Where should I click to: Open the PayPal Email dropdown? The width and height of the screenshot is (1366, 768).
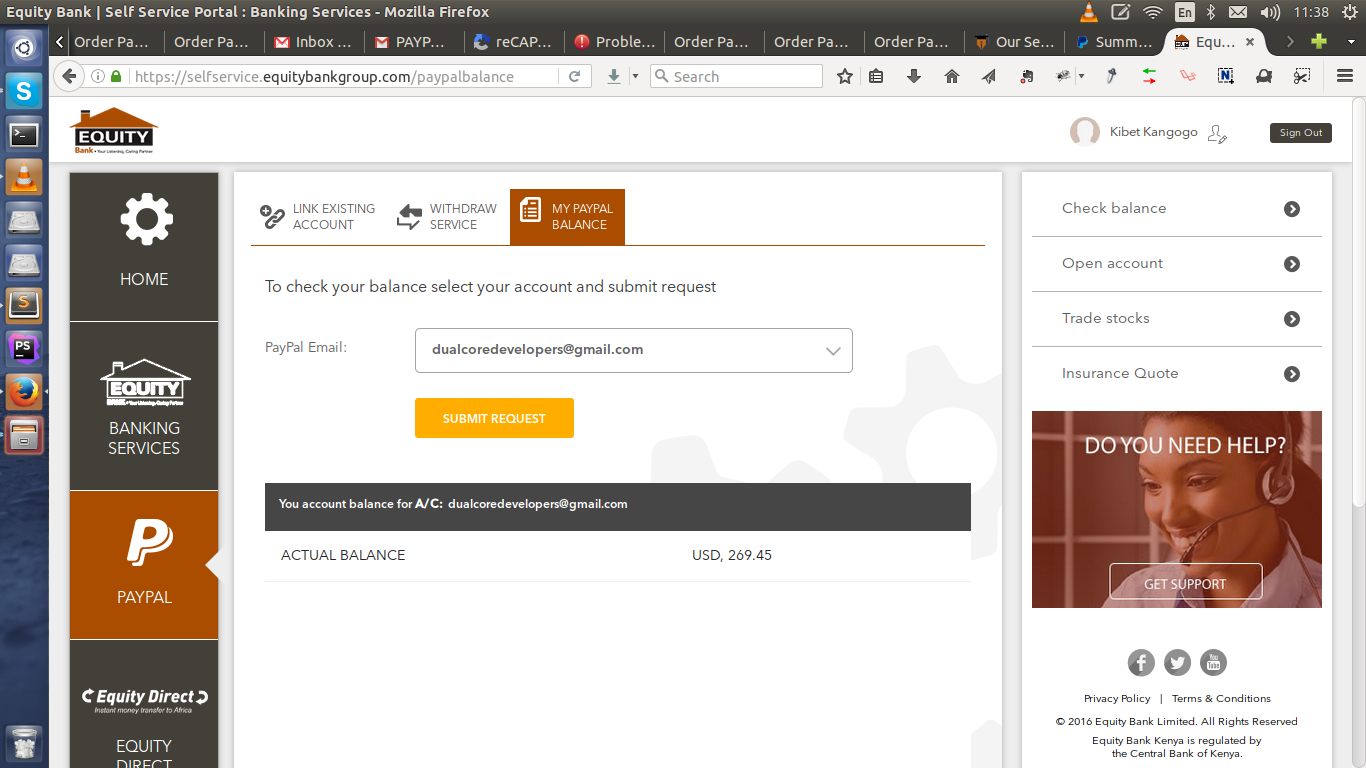[x=633, y=350]
